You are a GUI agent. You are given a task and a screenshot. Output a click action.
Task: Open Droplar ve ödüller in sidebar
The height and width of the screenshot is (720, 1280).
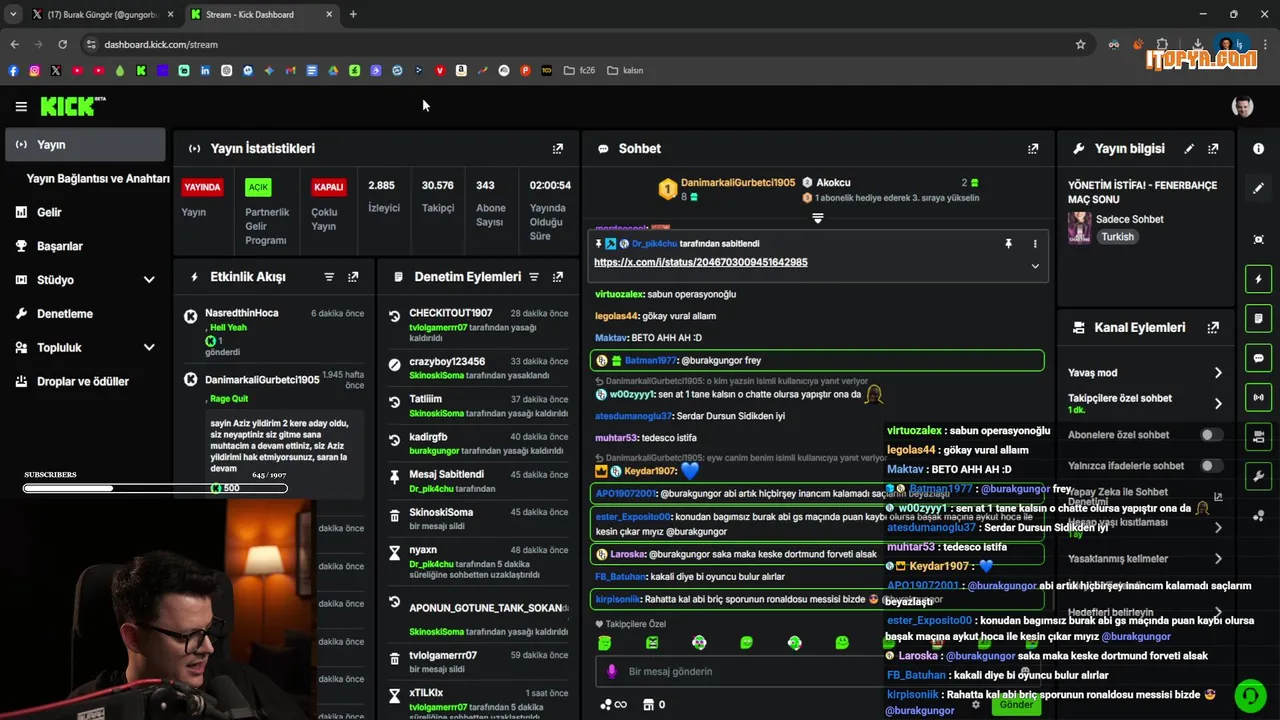click(85, 381)
